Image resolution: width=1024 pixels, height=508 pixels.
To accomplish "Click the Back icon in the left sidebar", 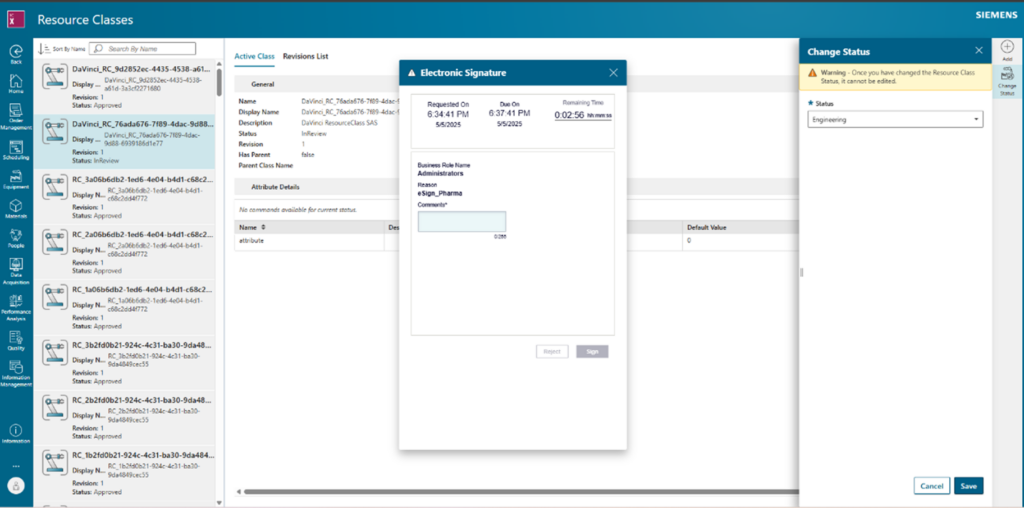I will click(16, 52).
